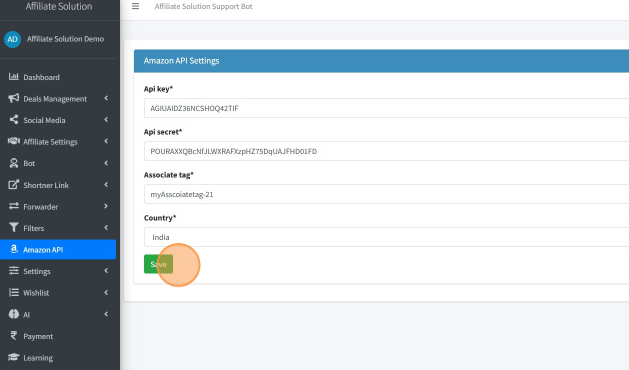
Task: Click the green Save button
Action: (158, 264)
